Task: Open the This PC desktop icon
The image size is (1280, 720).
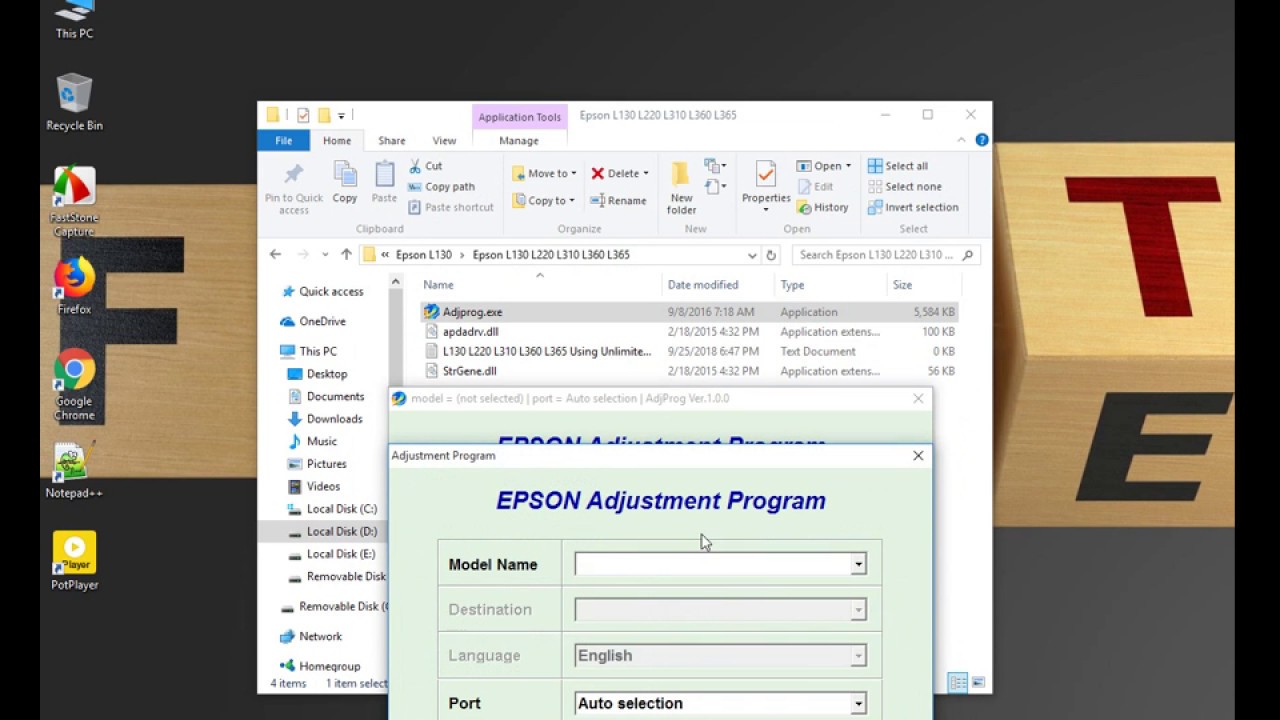Action: coord(74,18)
